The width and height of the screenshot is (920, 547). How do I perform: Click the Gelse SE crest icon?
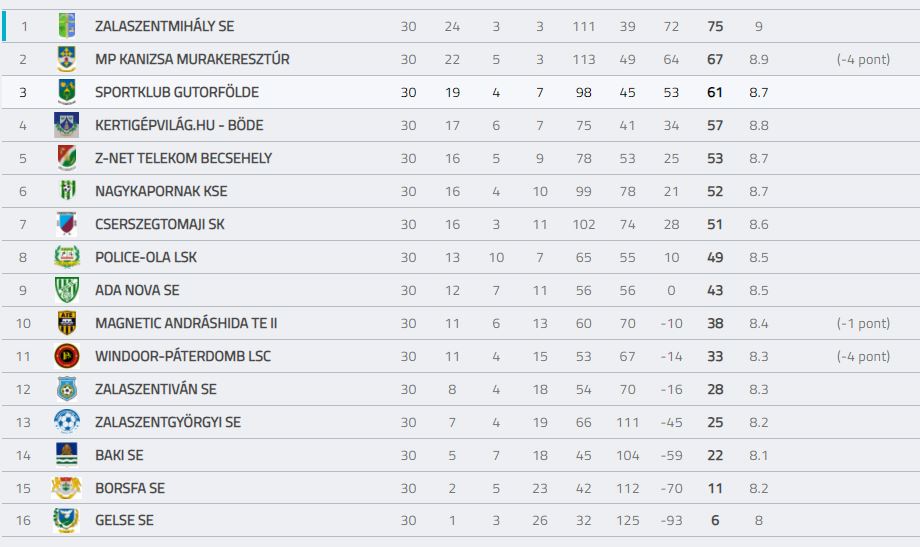pos(66,520)
